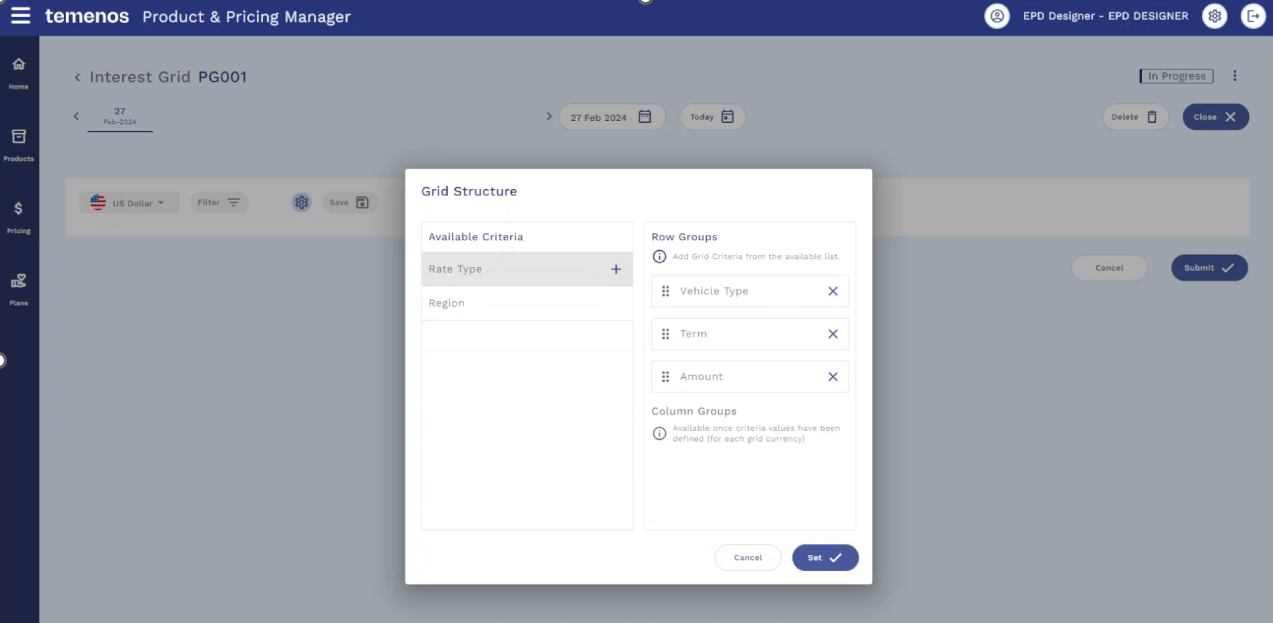The image size is (1273, 623).
Task: Click the Today button
Action: [x=712, y=117]
